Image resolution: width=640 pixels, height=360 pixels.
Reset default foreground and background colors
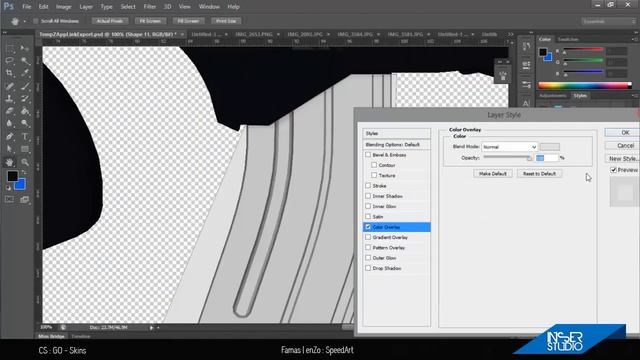point(8,188)
